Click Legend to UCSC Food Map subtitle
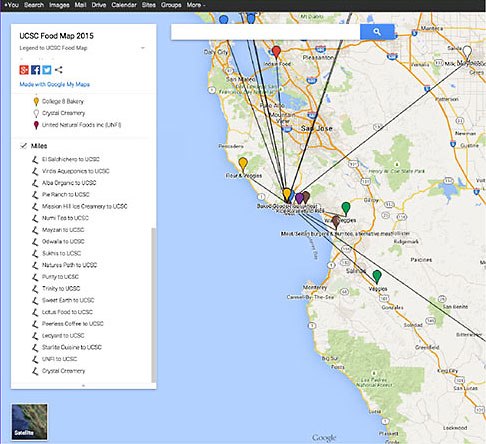486x444 pixels. click(x=53, y=48)
